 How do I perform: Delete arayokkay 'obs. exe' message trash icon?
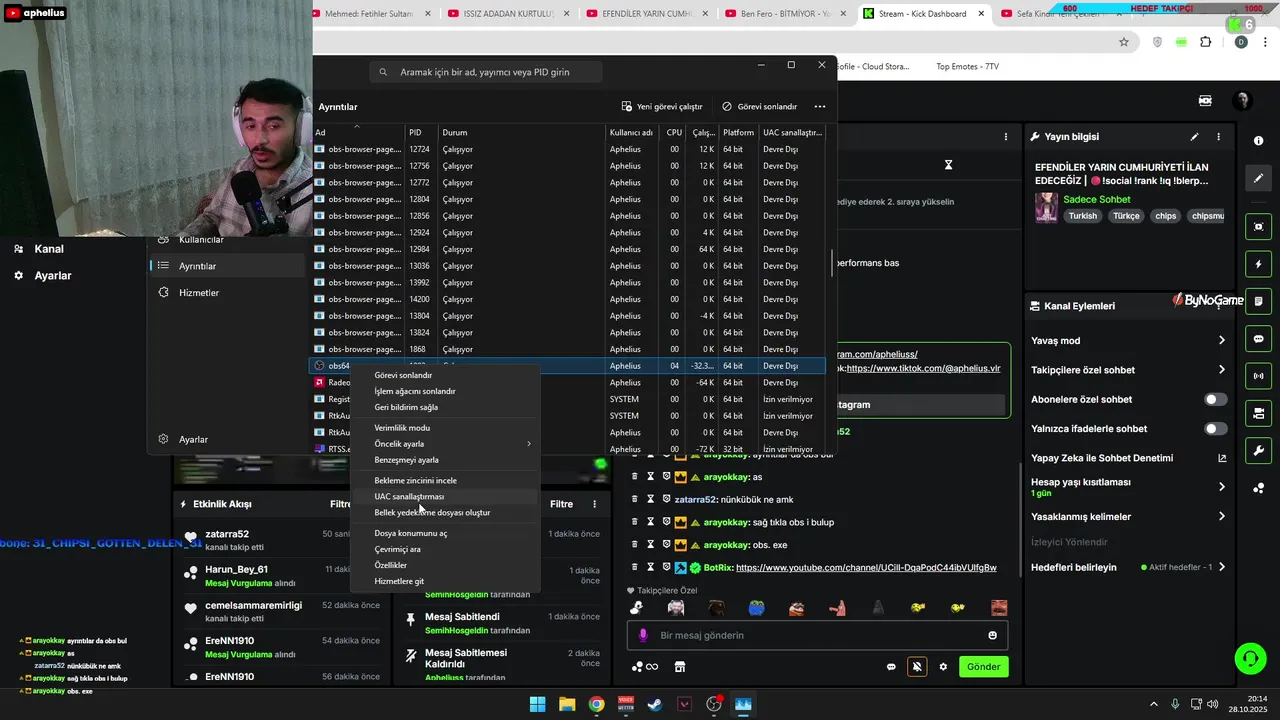coord(634,545)
